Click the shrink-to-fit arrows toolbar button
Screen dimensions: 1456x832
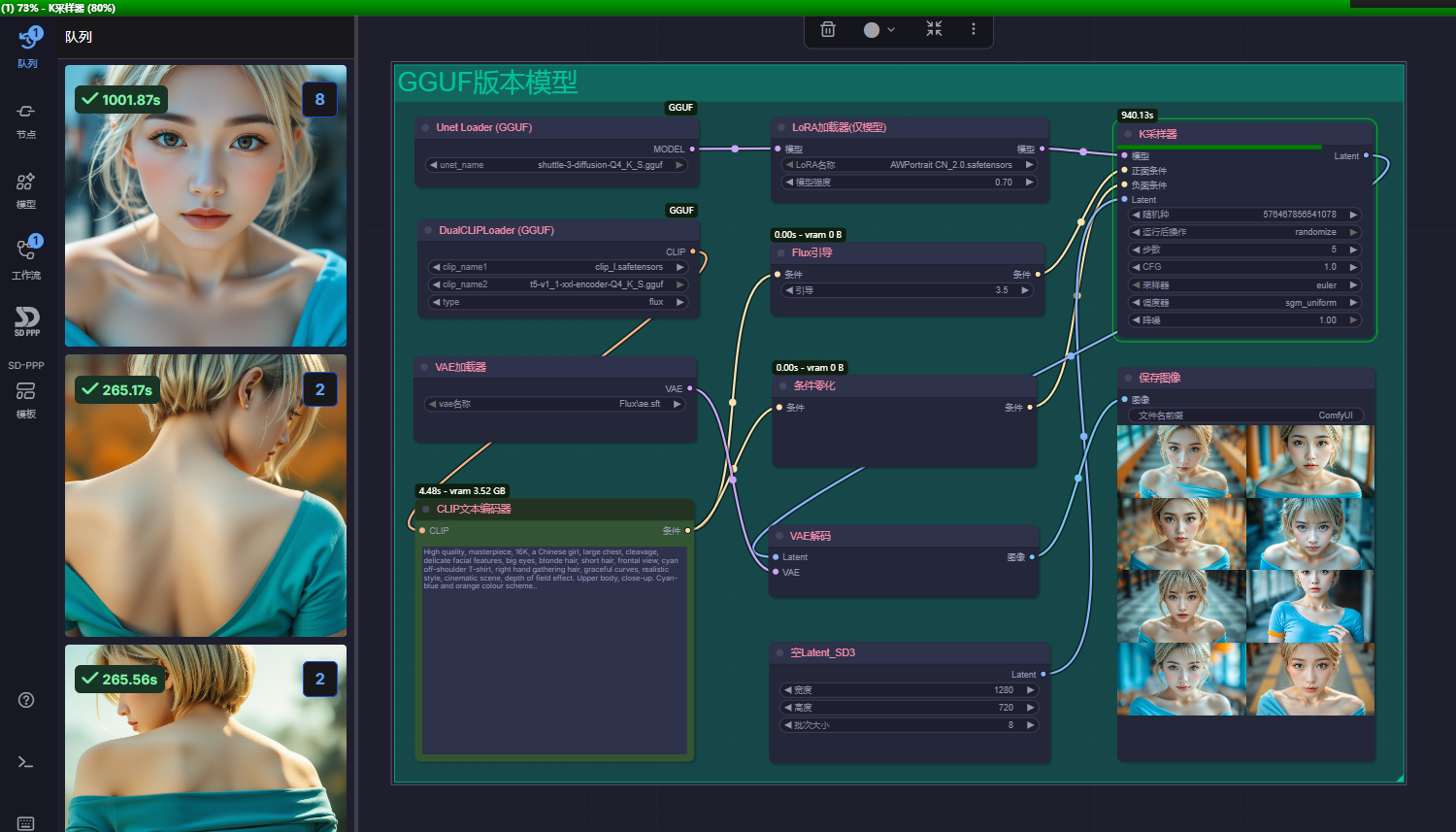coord(934,29)
